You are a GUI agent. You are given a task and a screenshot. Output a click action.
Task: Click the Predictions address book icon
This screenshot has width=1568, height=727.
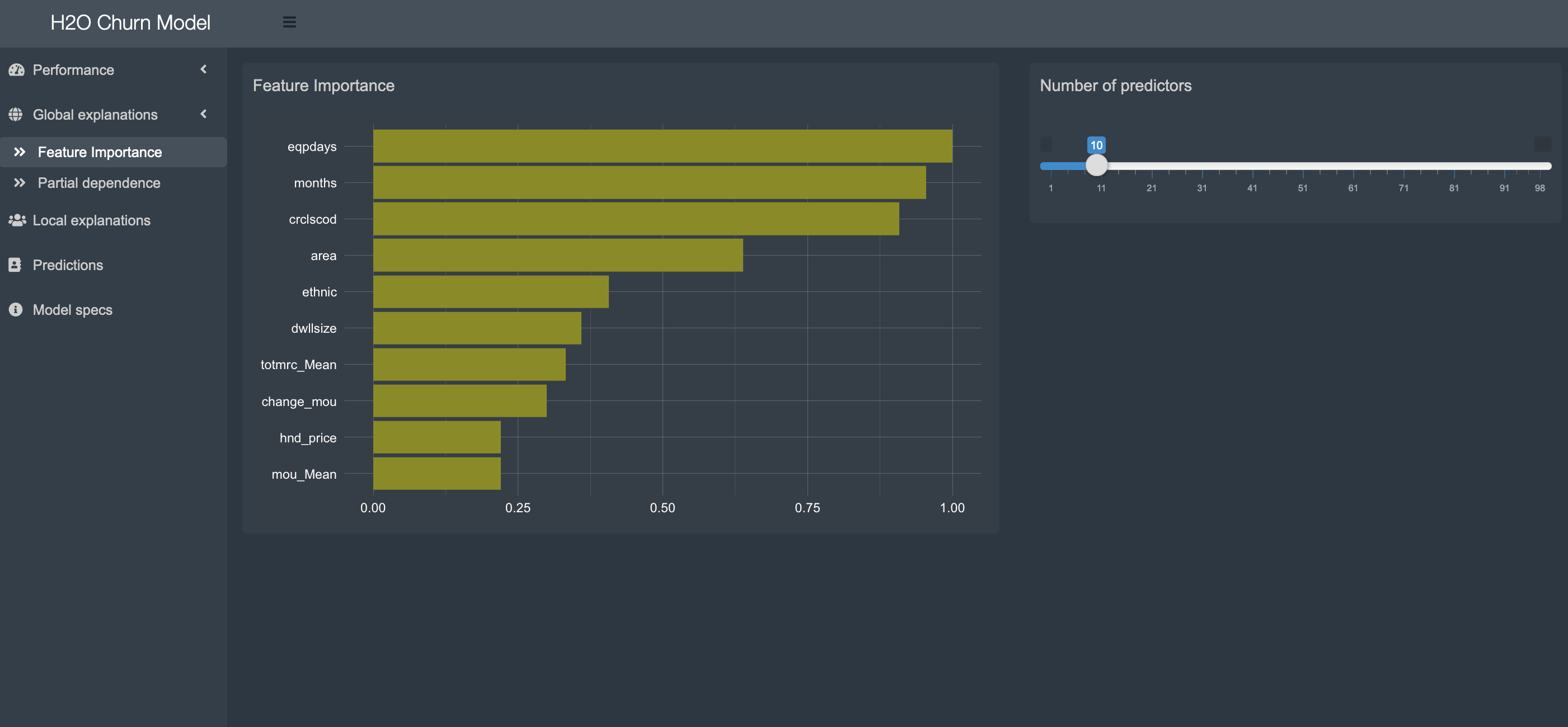point(15,265)
